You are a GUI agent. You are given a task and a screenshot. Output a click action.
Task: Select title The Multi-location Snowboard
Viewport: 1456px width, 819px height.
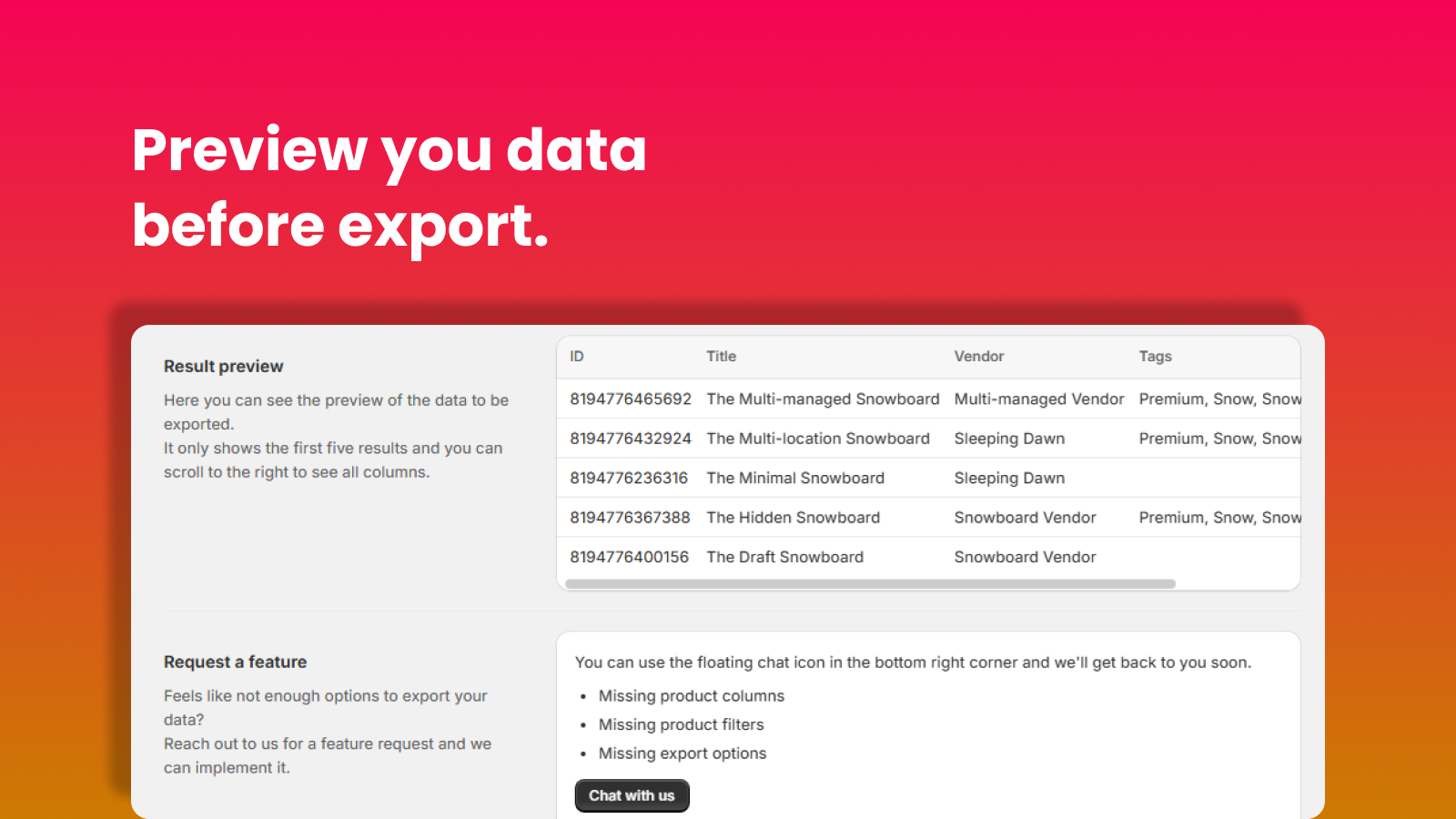point(818,439)
